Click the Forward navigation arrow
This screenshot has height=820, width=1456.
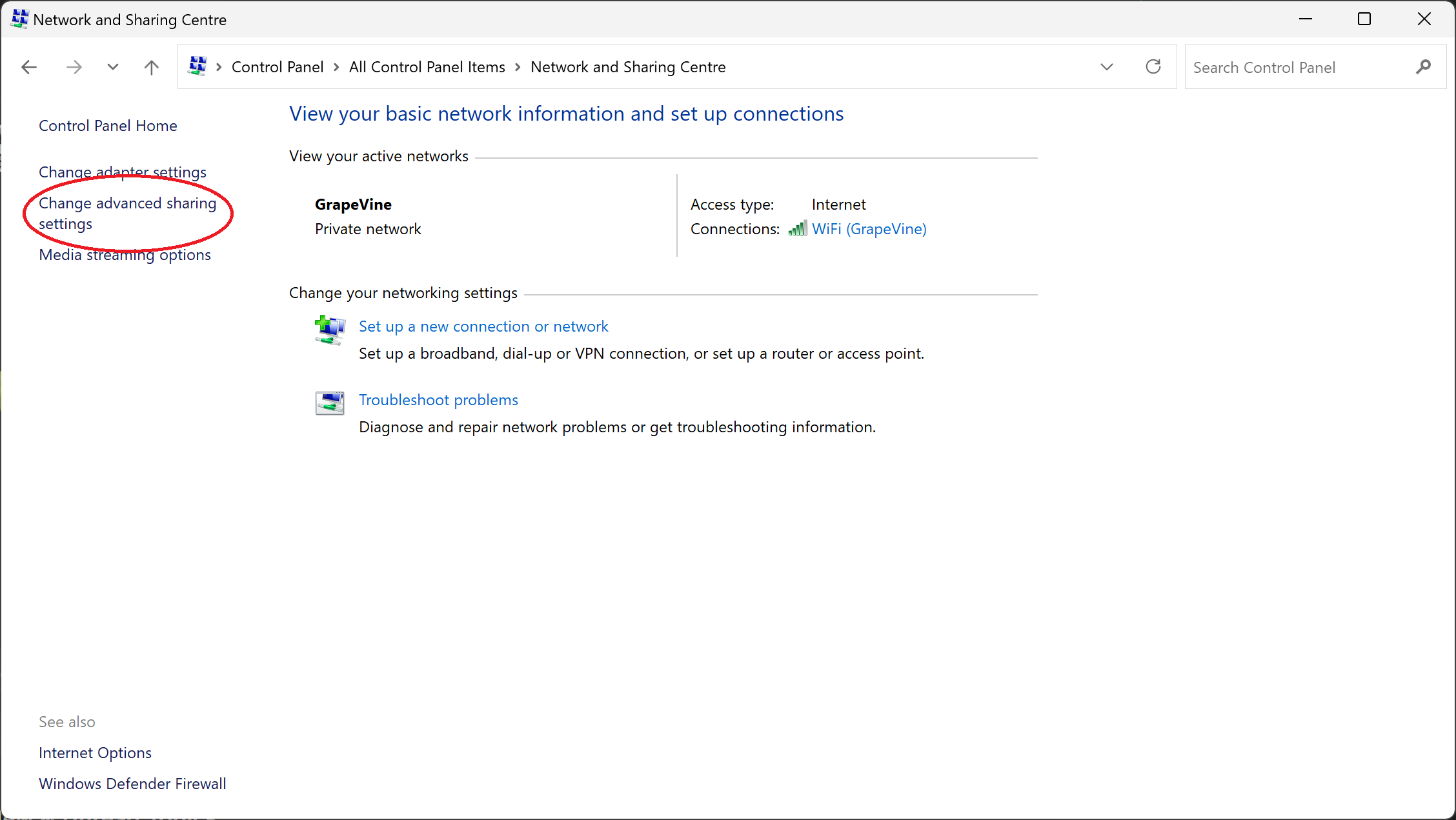click(x=74, y=67)
